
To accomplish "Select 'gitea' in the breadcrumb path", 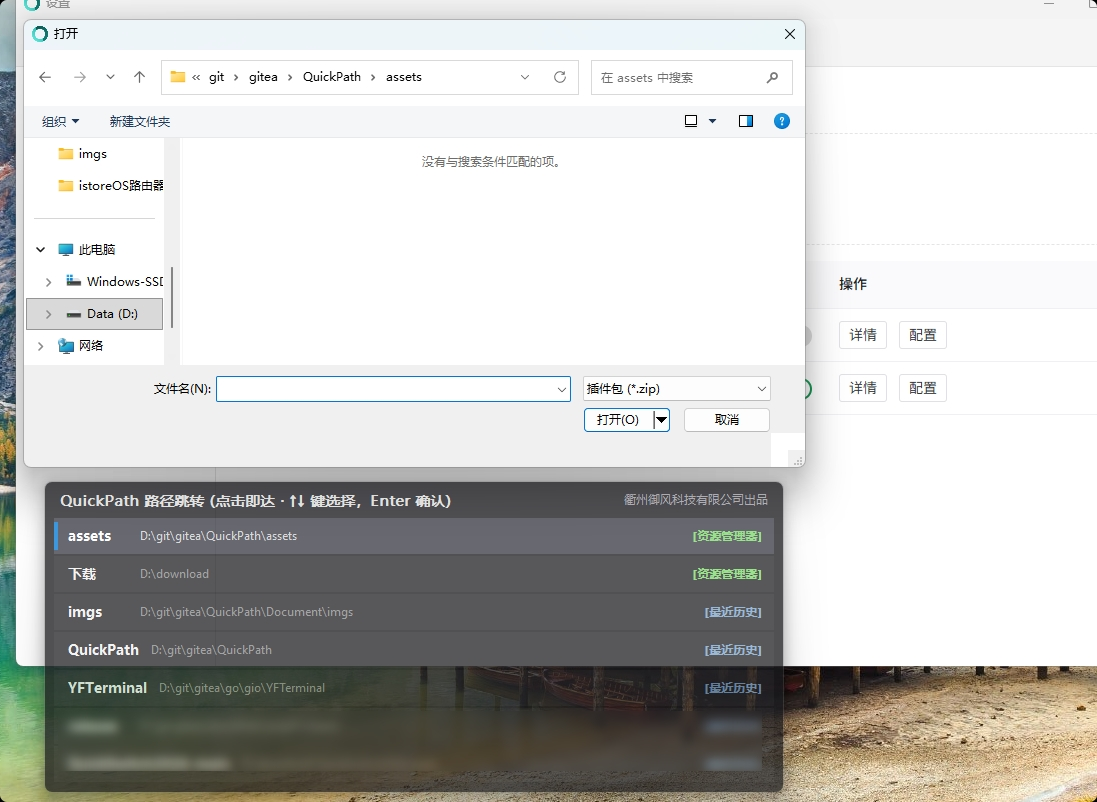I will point(263,77).
